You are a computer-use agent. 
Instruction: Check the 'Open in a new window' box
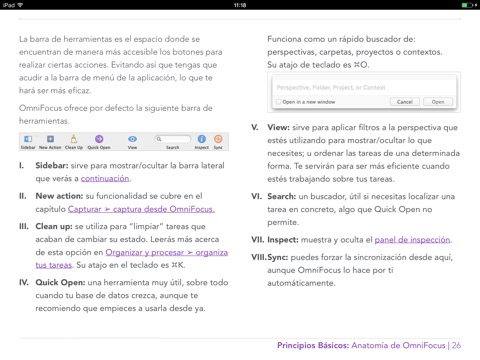[x=278, y=102]
